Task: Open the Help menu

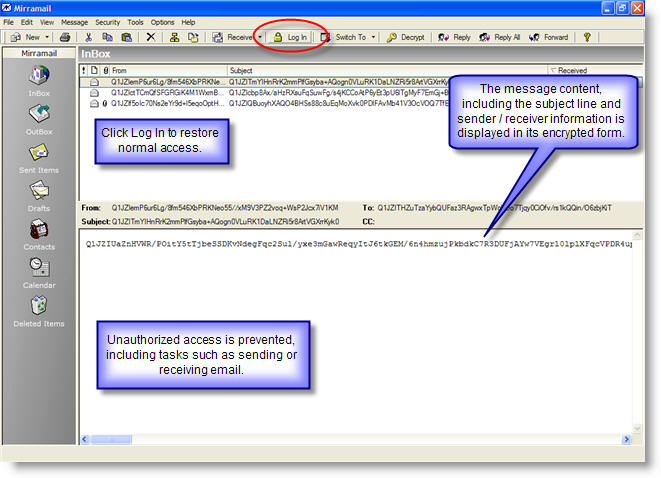Action: click(x=188, y=22)
